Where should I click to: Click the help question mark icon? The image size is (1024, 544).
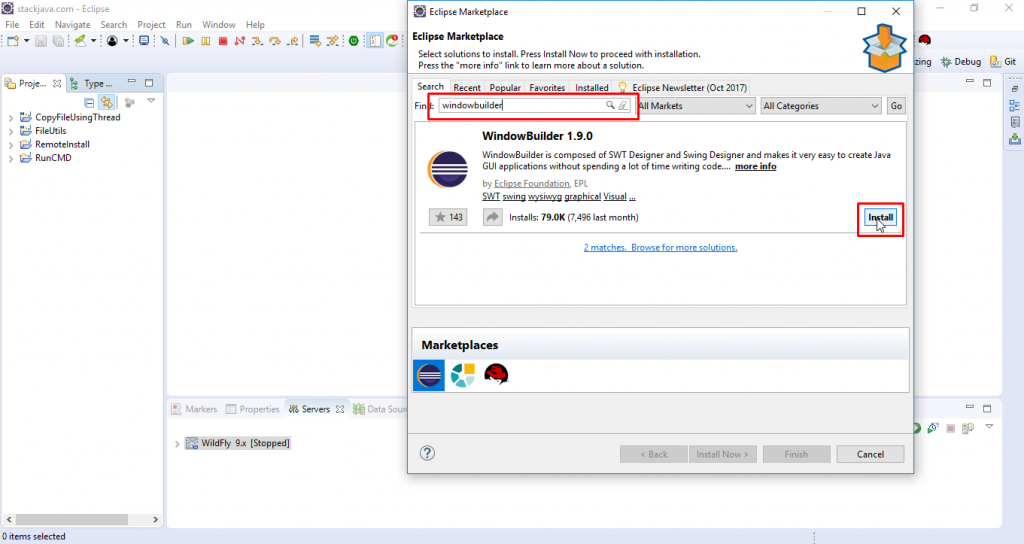(427, 453)
